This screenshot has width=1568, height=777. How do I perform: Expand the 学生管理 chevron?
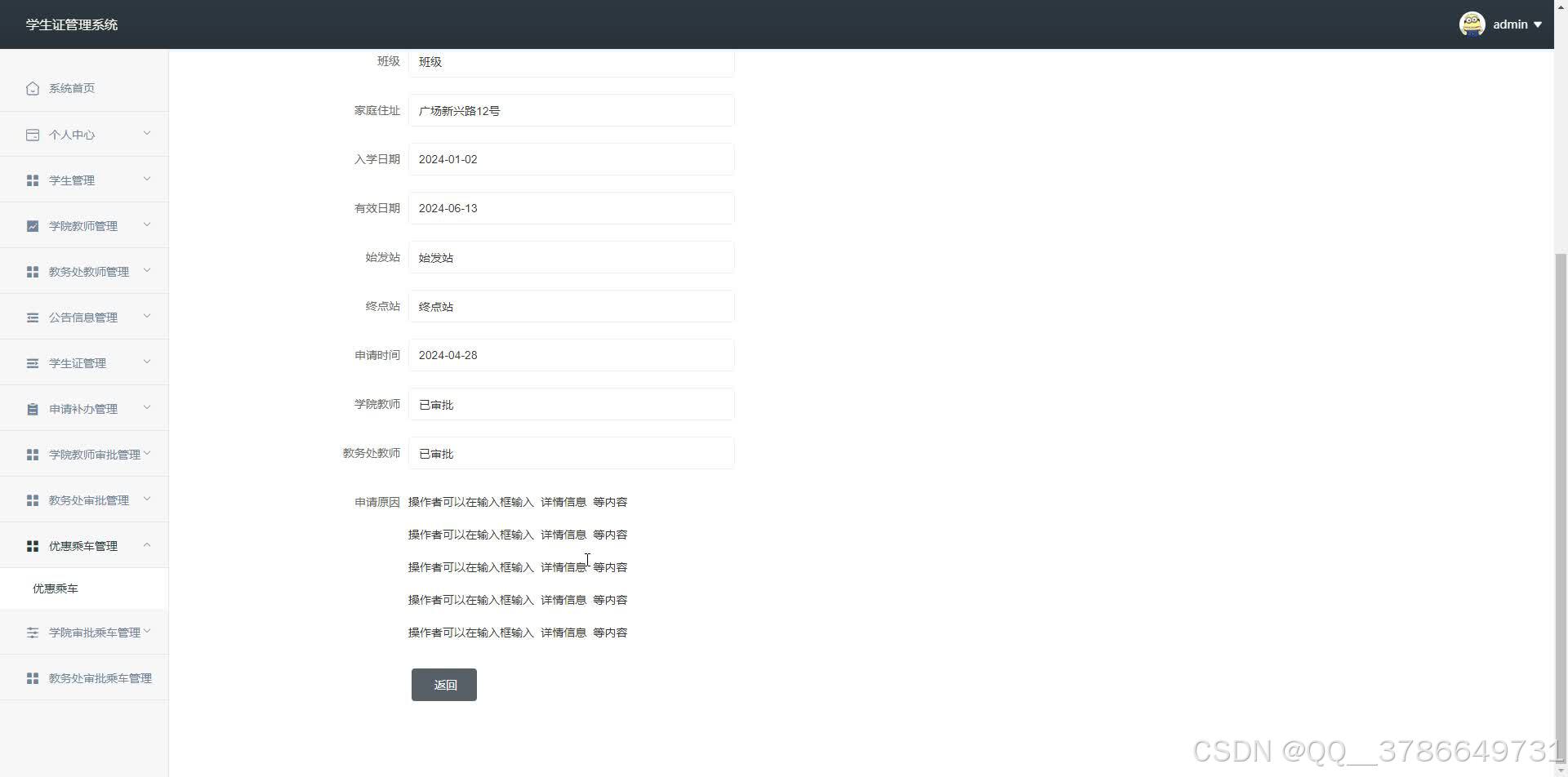pos(147,179)
